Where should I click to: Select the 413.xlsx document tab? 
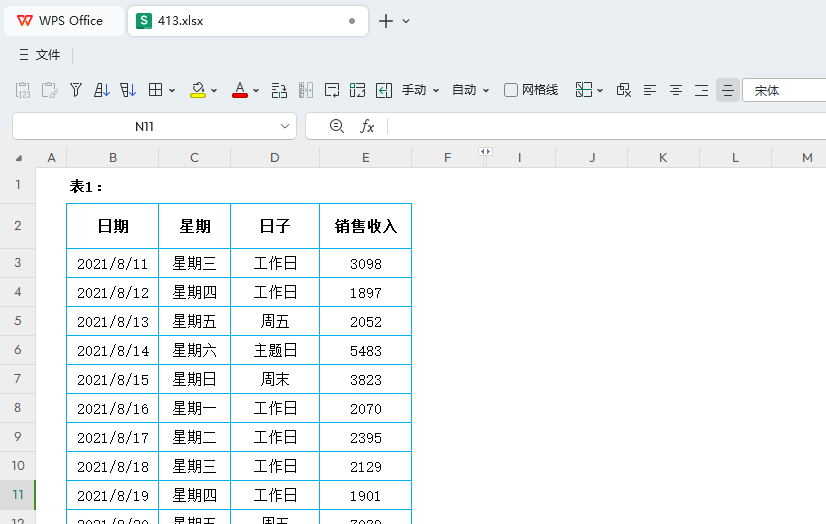248,21
